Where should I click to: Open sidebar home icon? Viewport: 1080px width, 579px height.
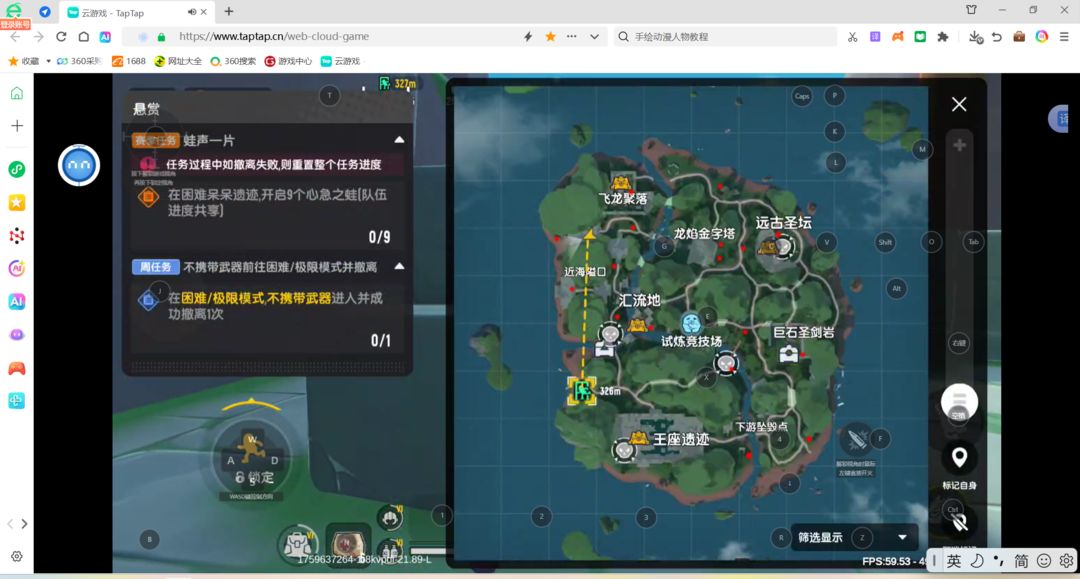[x=17, y=93]
